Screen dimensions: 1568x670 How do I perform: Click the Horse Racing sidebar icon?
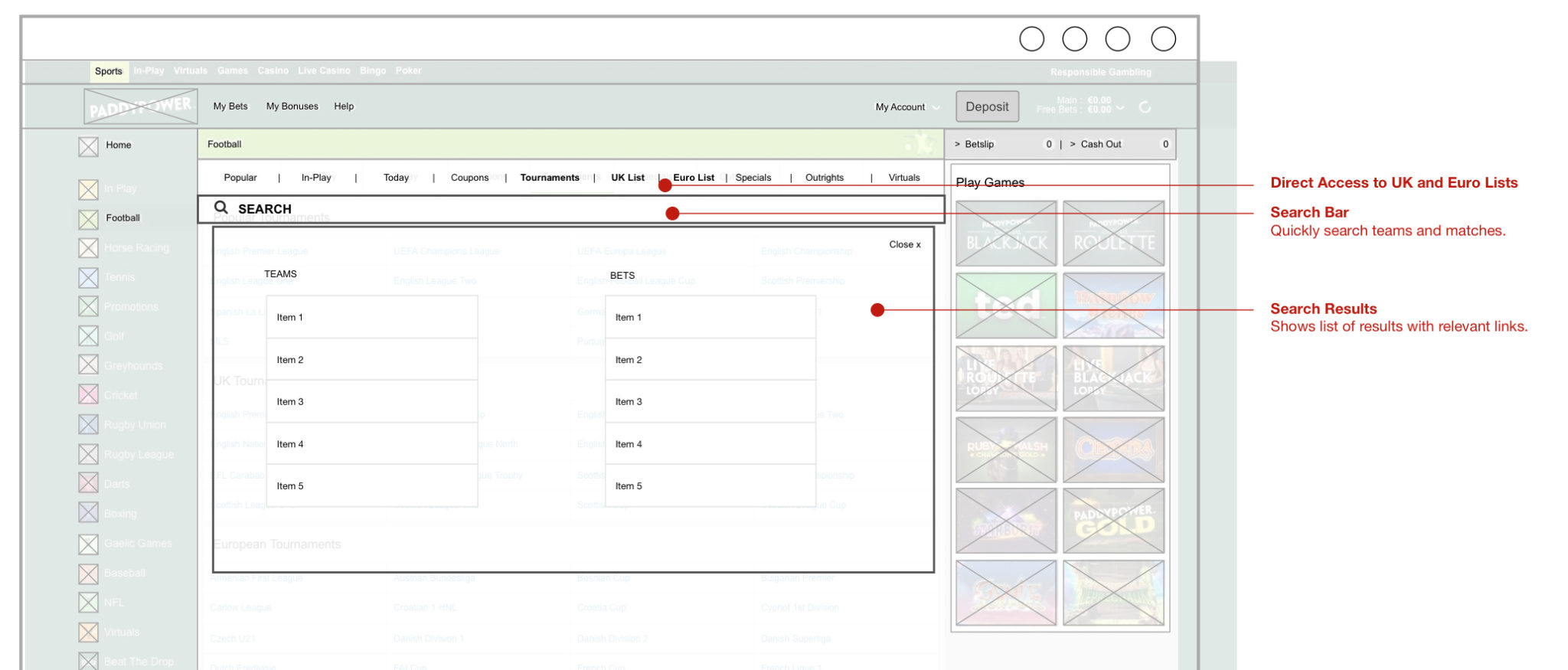[88, 248]
